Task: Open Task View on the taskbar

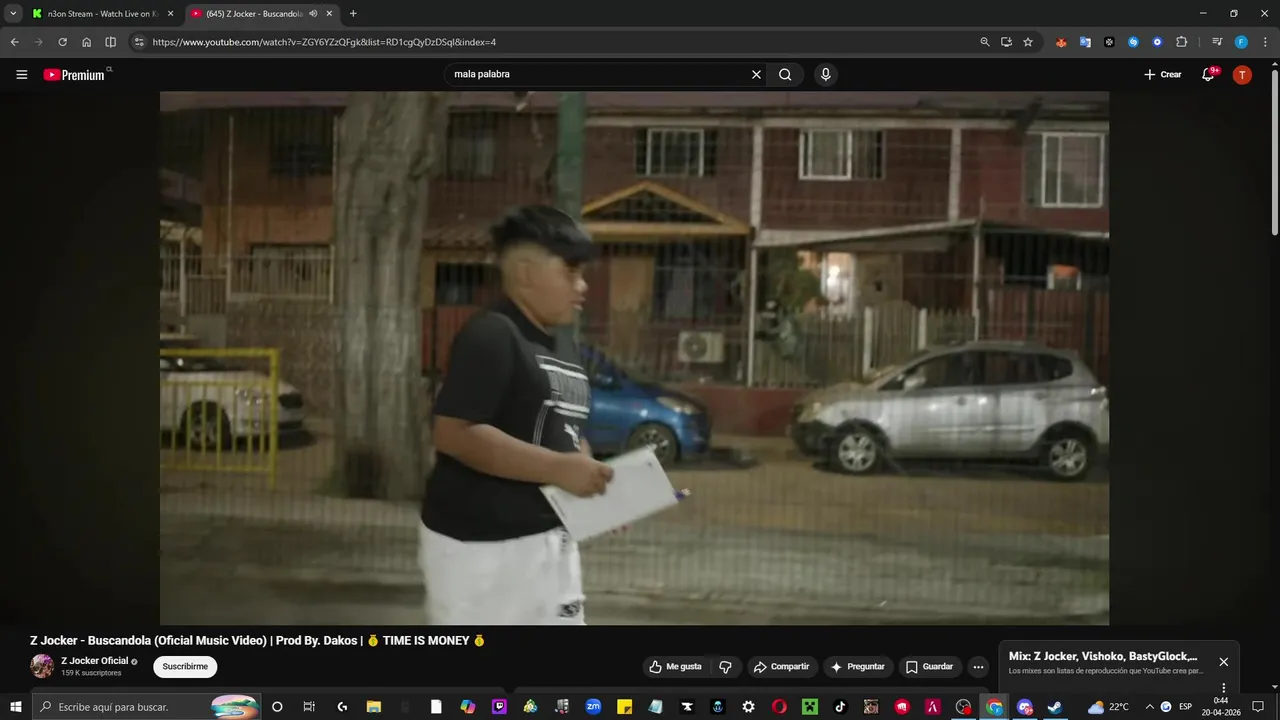Action: [309, 707]
